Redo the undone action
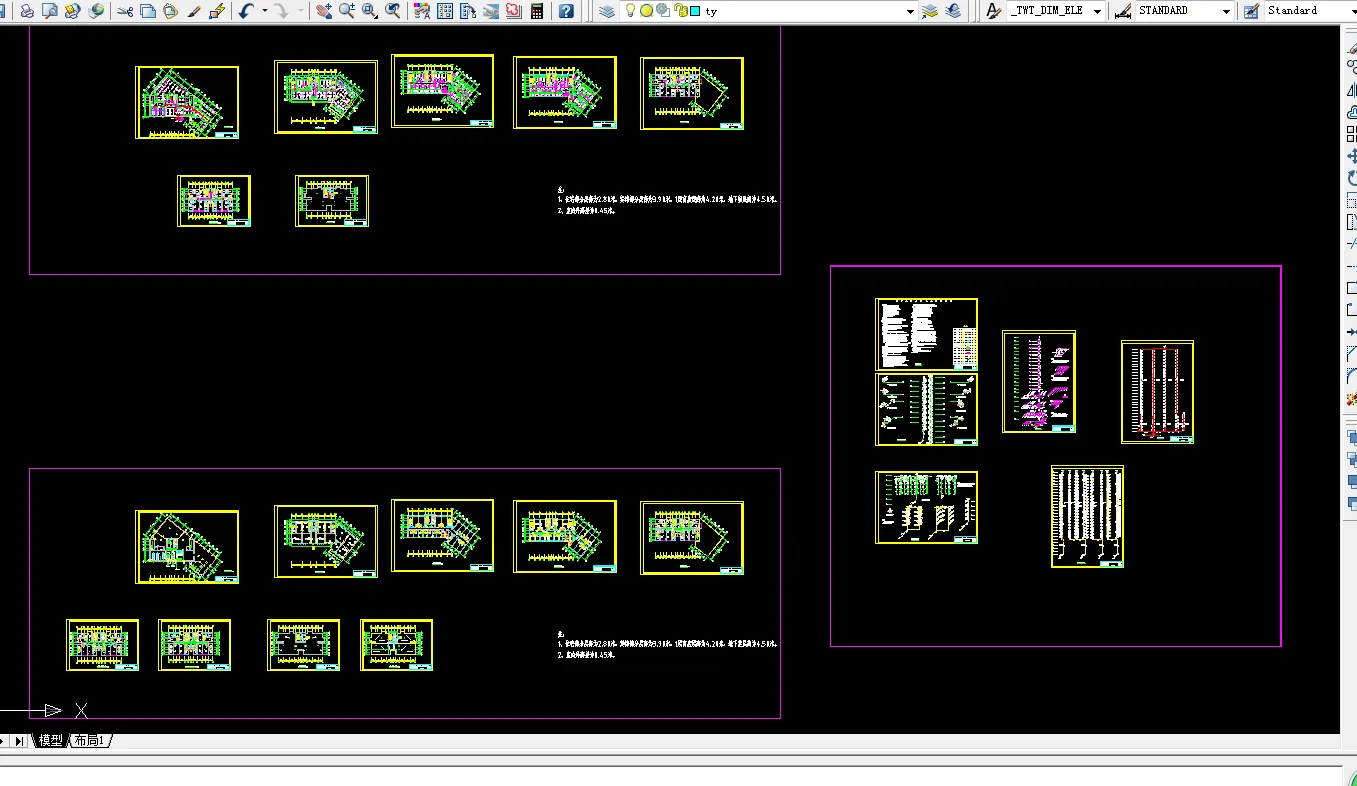This screenshot has height=786, width=1357. (x=282, y=11)
